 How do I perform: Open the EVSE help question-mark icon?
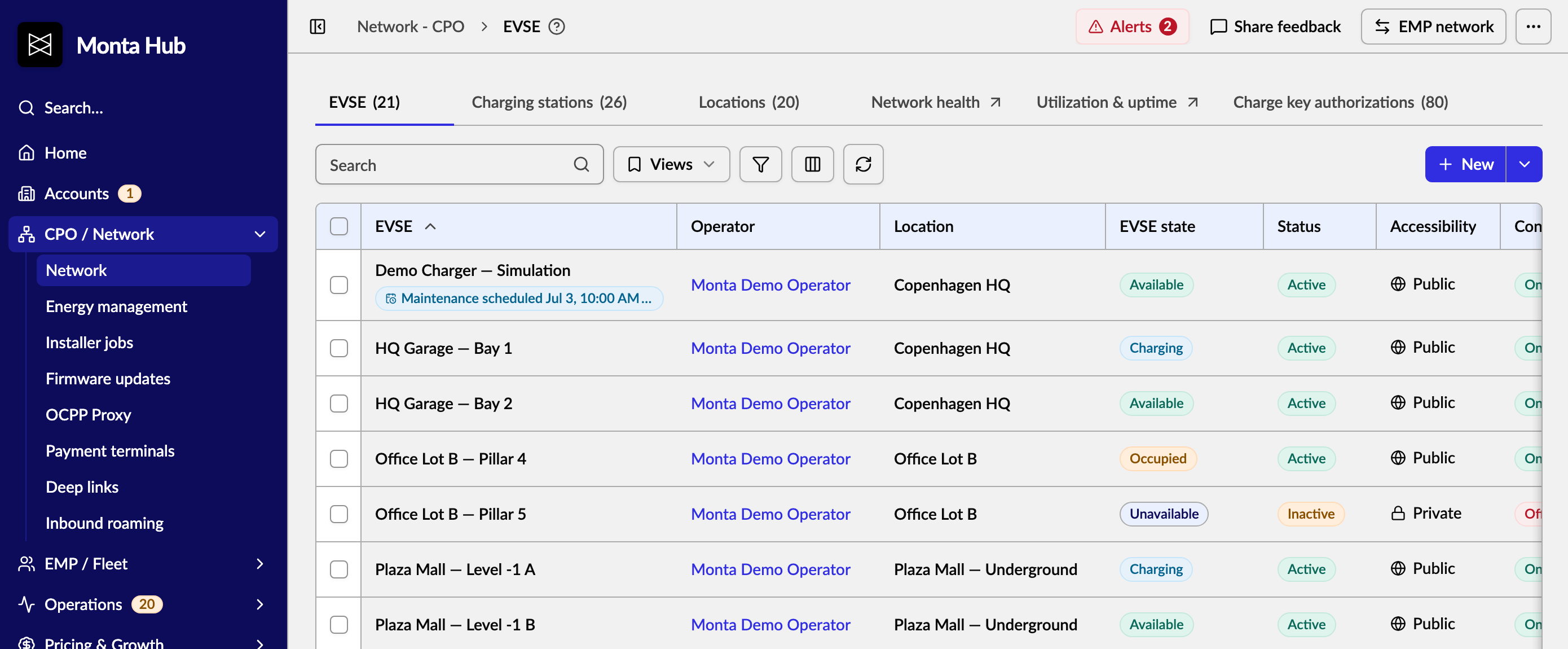point(557,27)
